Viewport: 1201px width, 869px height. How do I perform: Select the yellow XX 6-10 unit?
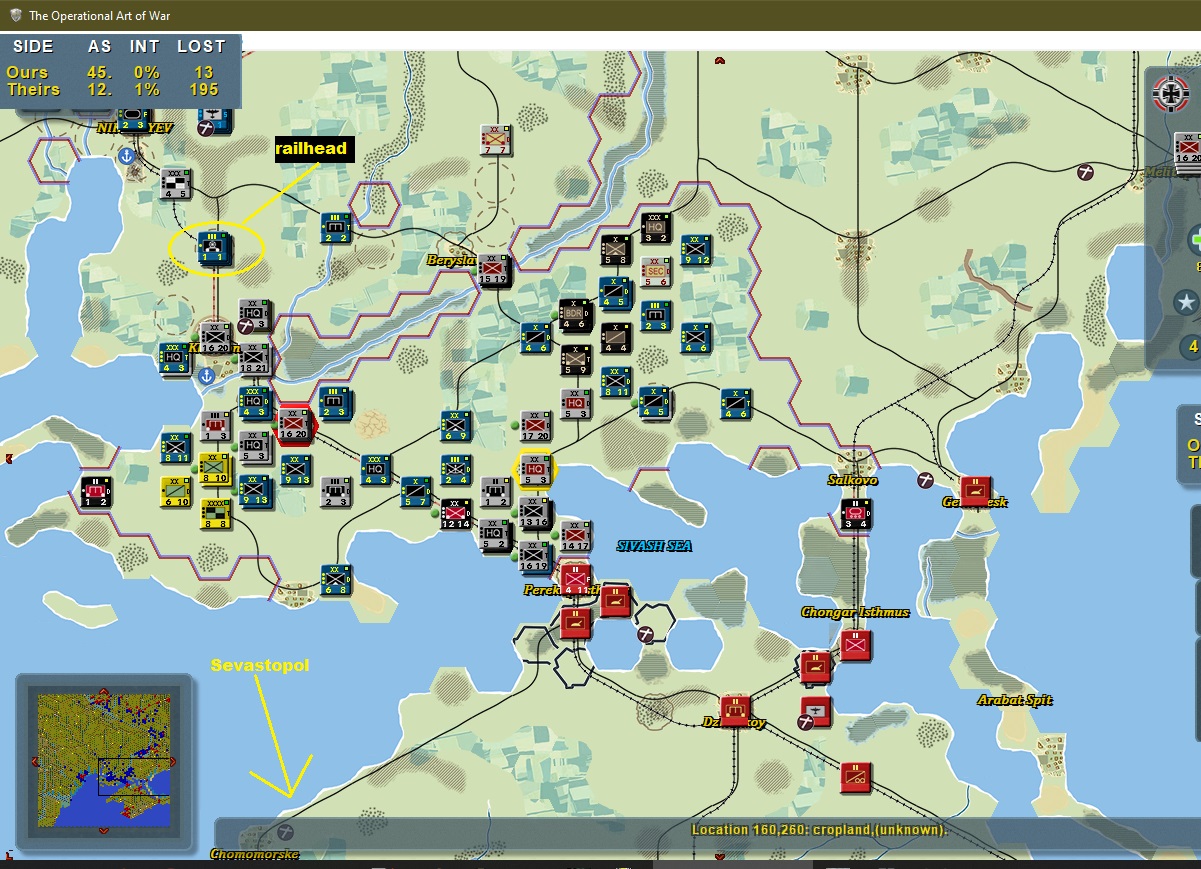(x=176, y=491)
